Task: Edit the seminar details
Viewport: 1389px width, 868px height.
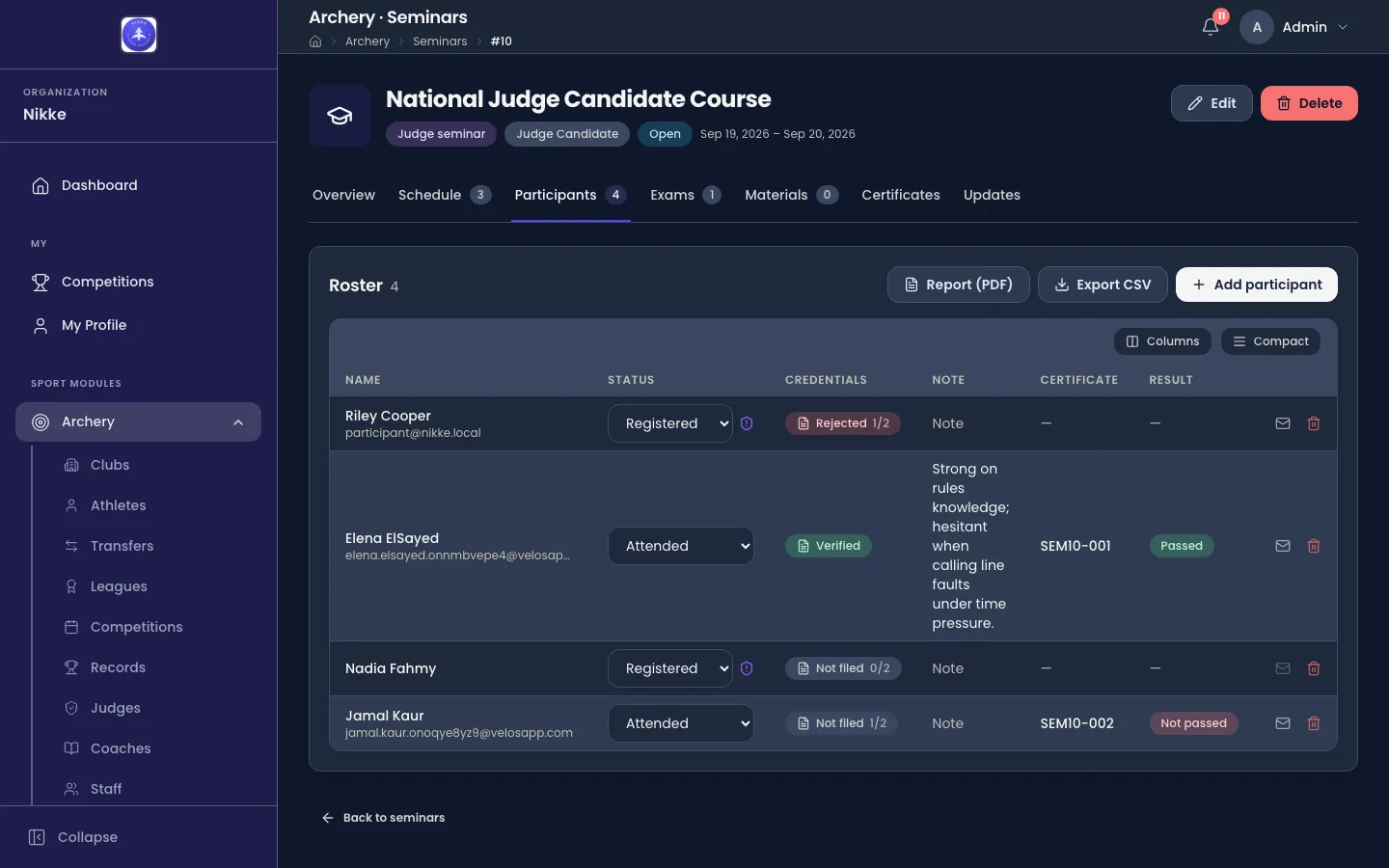Action: coord(1212,103)
